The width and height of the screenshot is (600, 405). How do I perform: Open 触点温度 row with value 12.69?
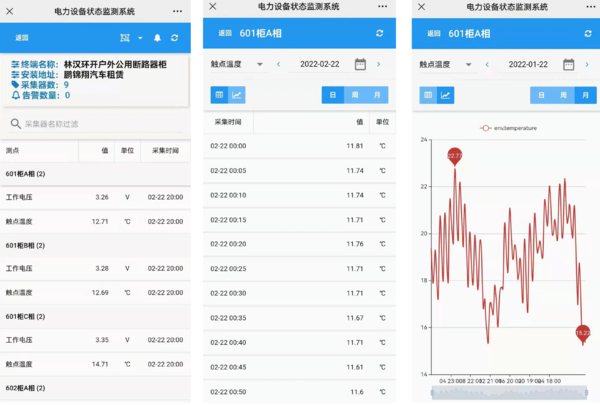click(95, 292)
